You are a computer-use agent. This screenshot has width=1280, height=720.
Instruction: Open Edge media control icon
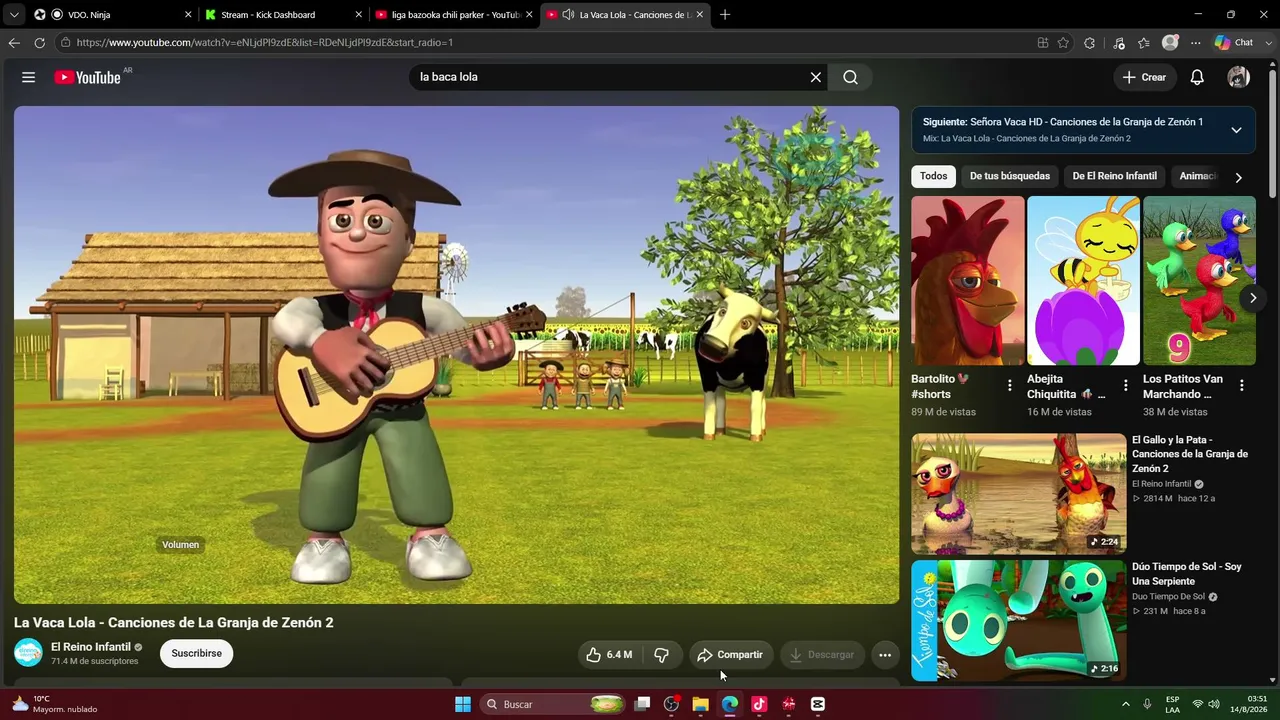[x=1118, y=43]
